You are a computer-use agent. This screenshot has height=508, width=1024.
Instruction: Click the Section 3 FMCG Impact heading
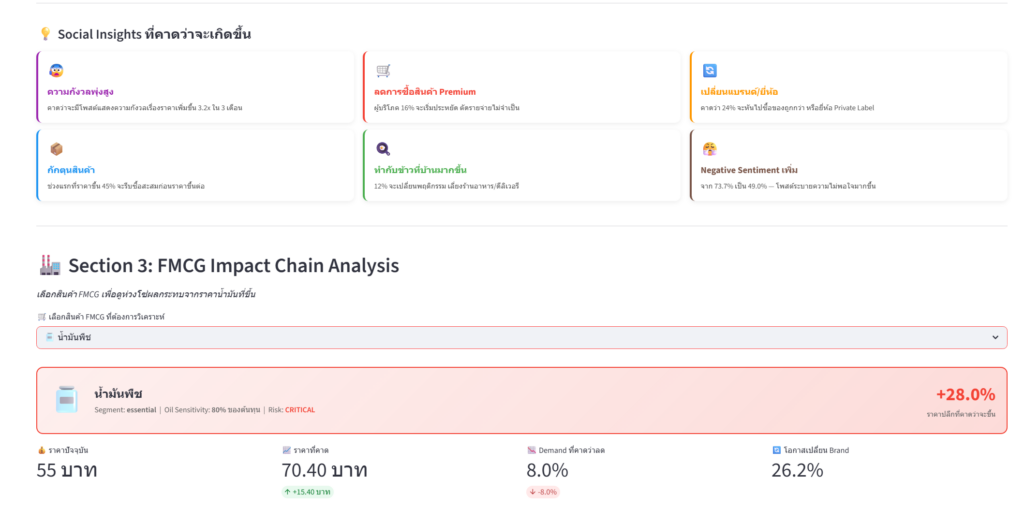(x=233, y=266)
